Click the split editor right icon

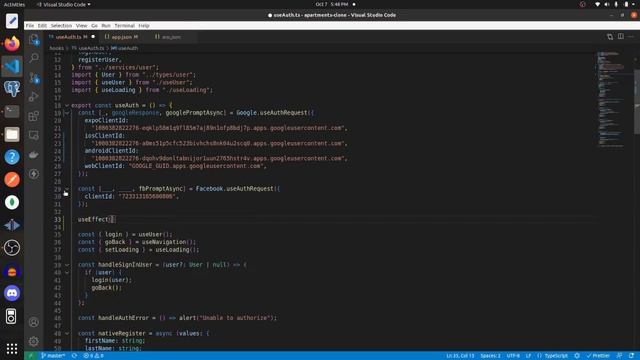(620, 37)
